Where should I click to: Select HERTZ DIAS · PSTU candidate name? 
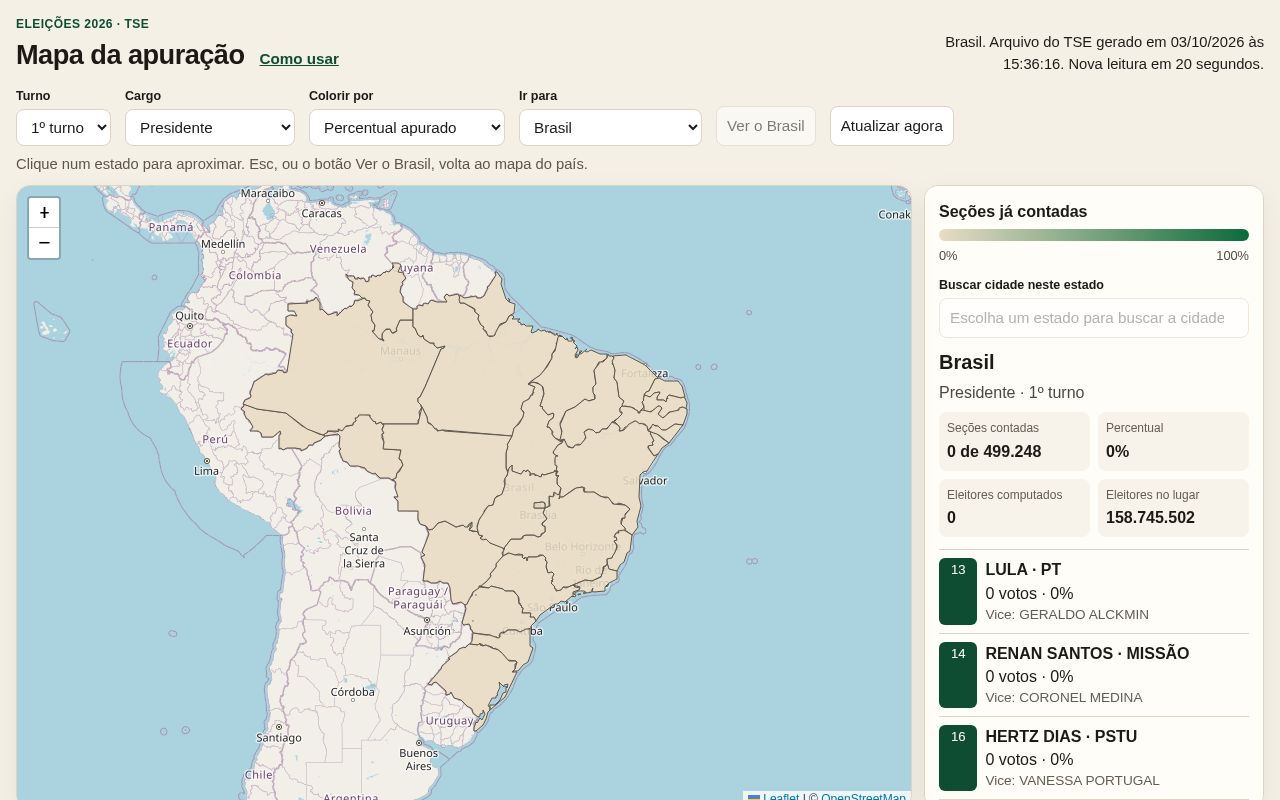click(1061, 736)
